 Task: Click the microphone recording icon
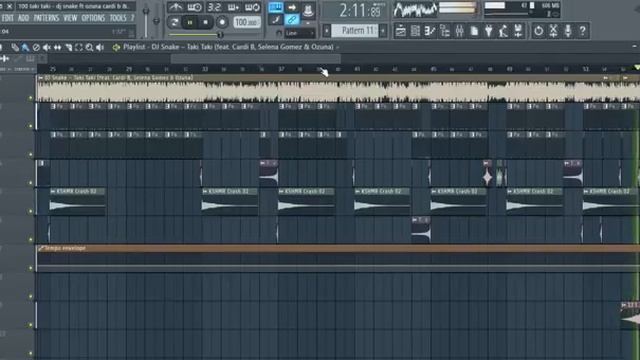click(568, 31)
